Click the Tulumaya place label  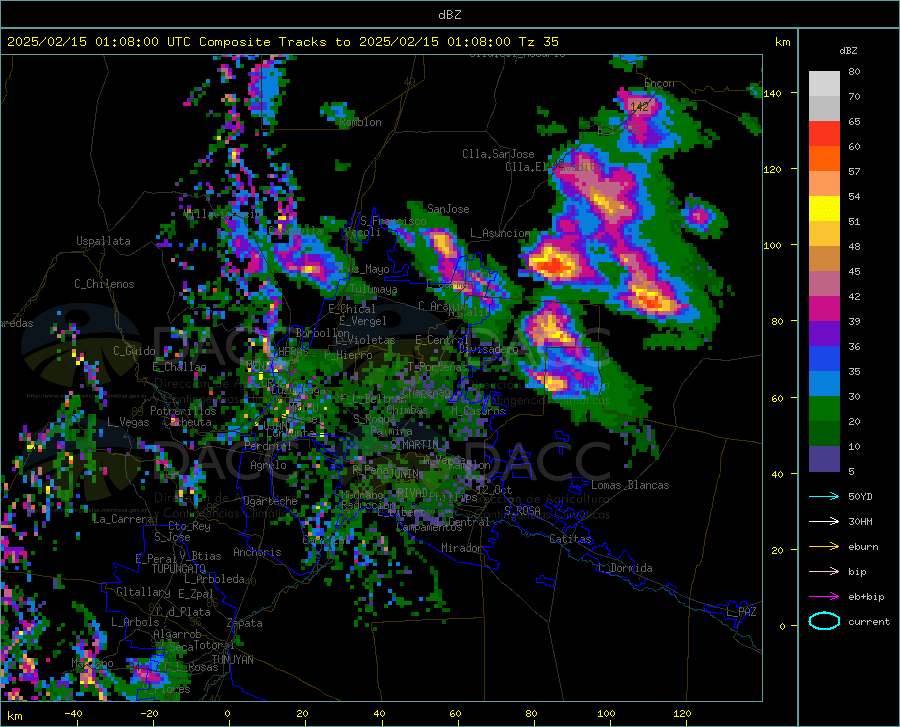tap(374, 289)
